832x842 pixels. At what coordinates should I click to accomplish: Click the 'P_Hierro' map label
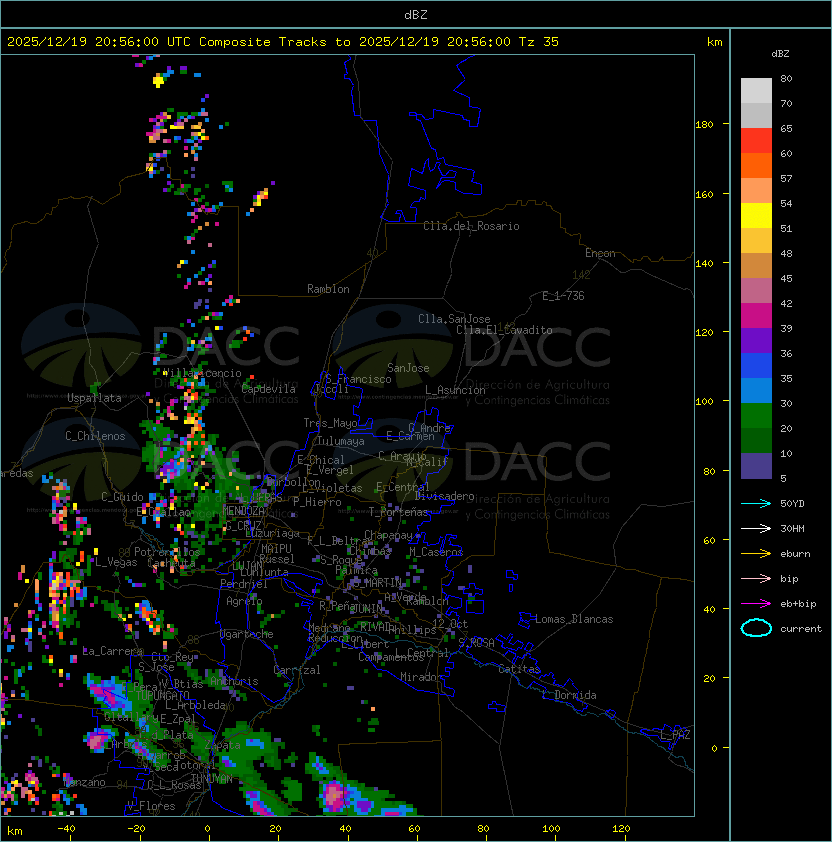click(317, 502)
